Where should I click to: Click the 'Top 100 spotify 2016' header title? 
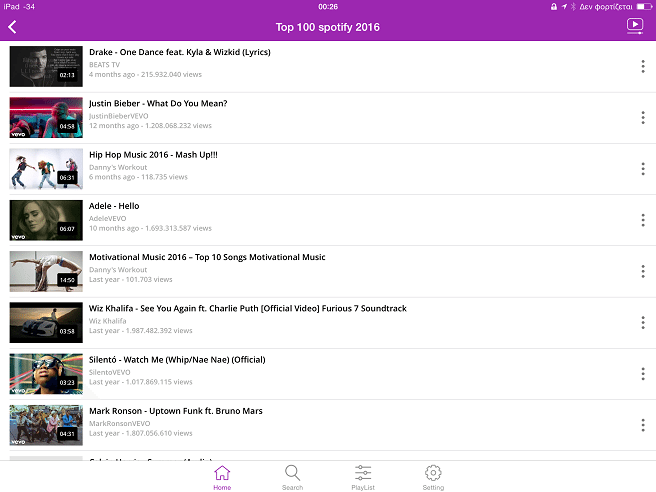pyautogui.click(x=328, y=27)
